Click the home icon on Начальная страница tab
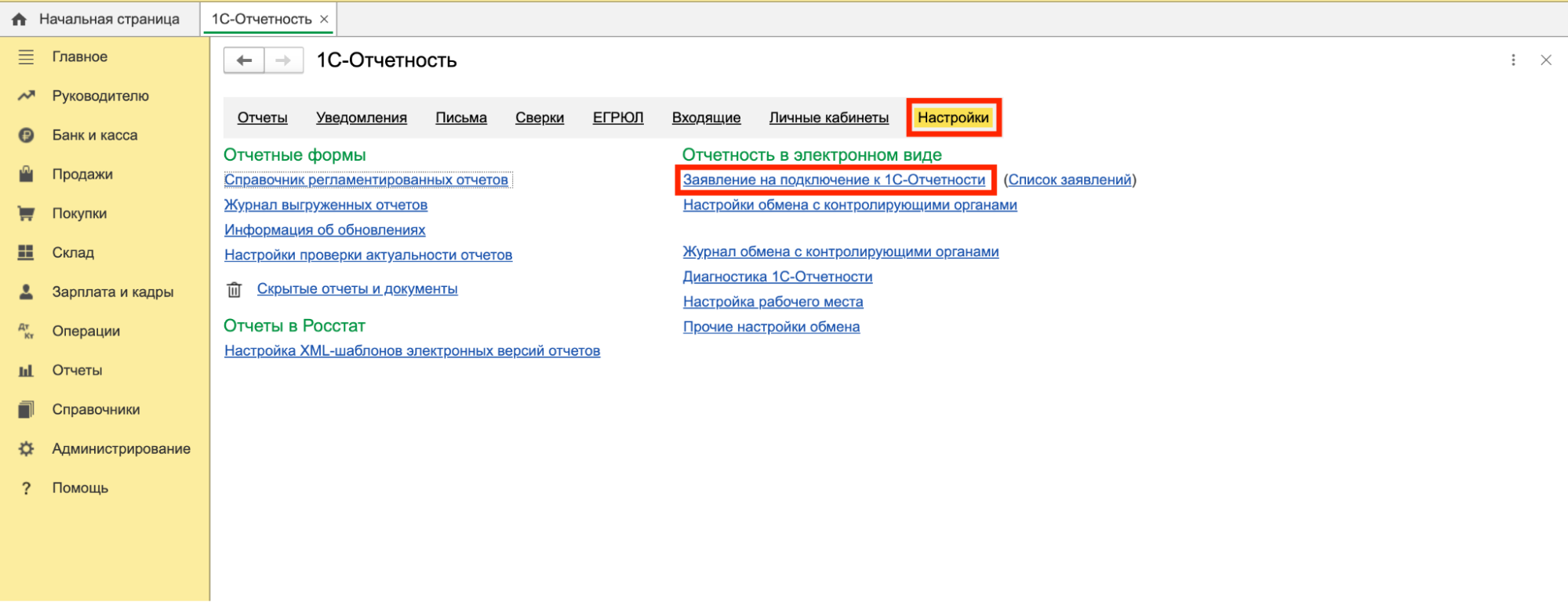The width and height of the screenshot is (1568, 602). pyautogui.click(x=20, y=19)
